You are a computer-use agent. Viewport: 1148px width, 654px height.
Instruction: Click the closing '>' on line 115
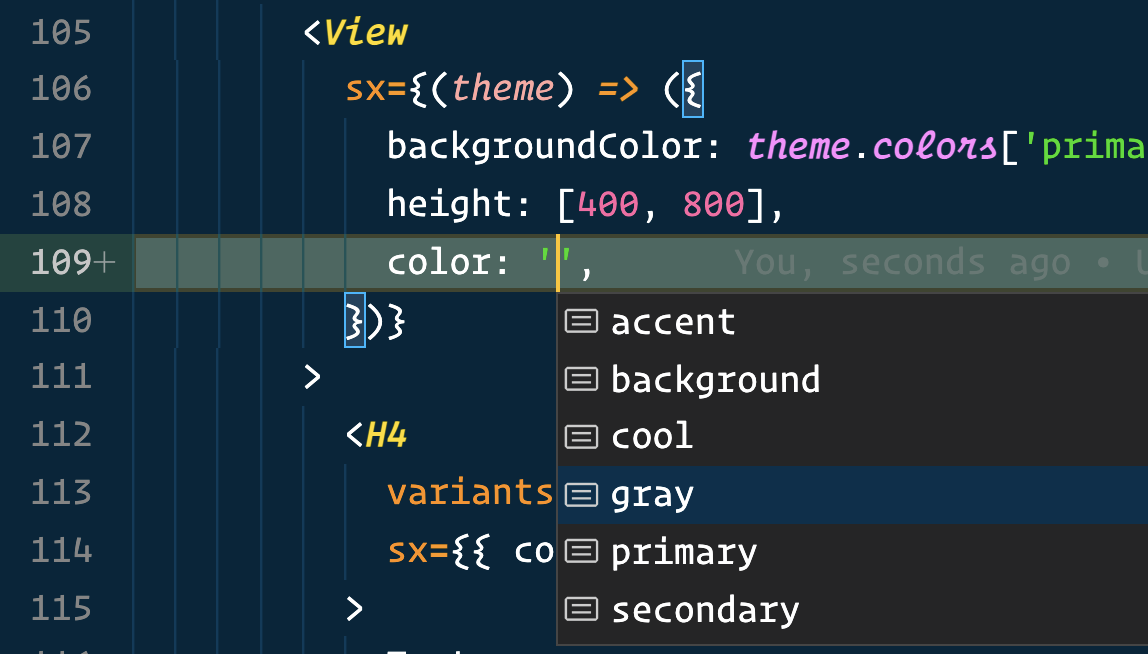354,609
